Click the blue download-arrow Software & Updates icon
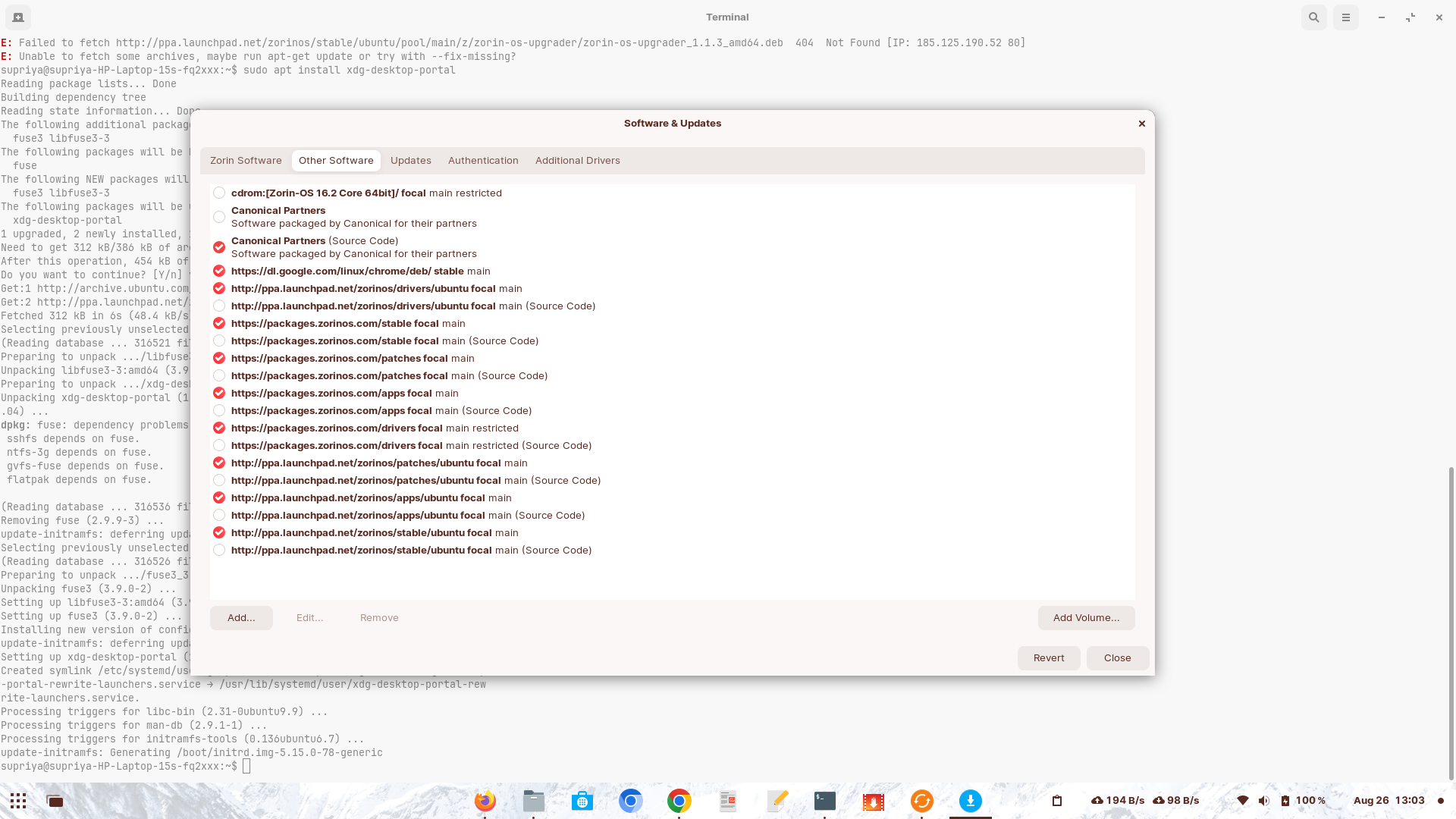The height and width of the screenshot is (819, 1456). [x=971, y=801]
